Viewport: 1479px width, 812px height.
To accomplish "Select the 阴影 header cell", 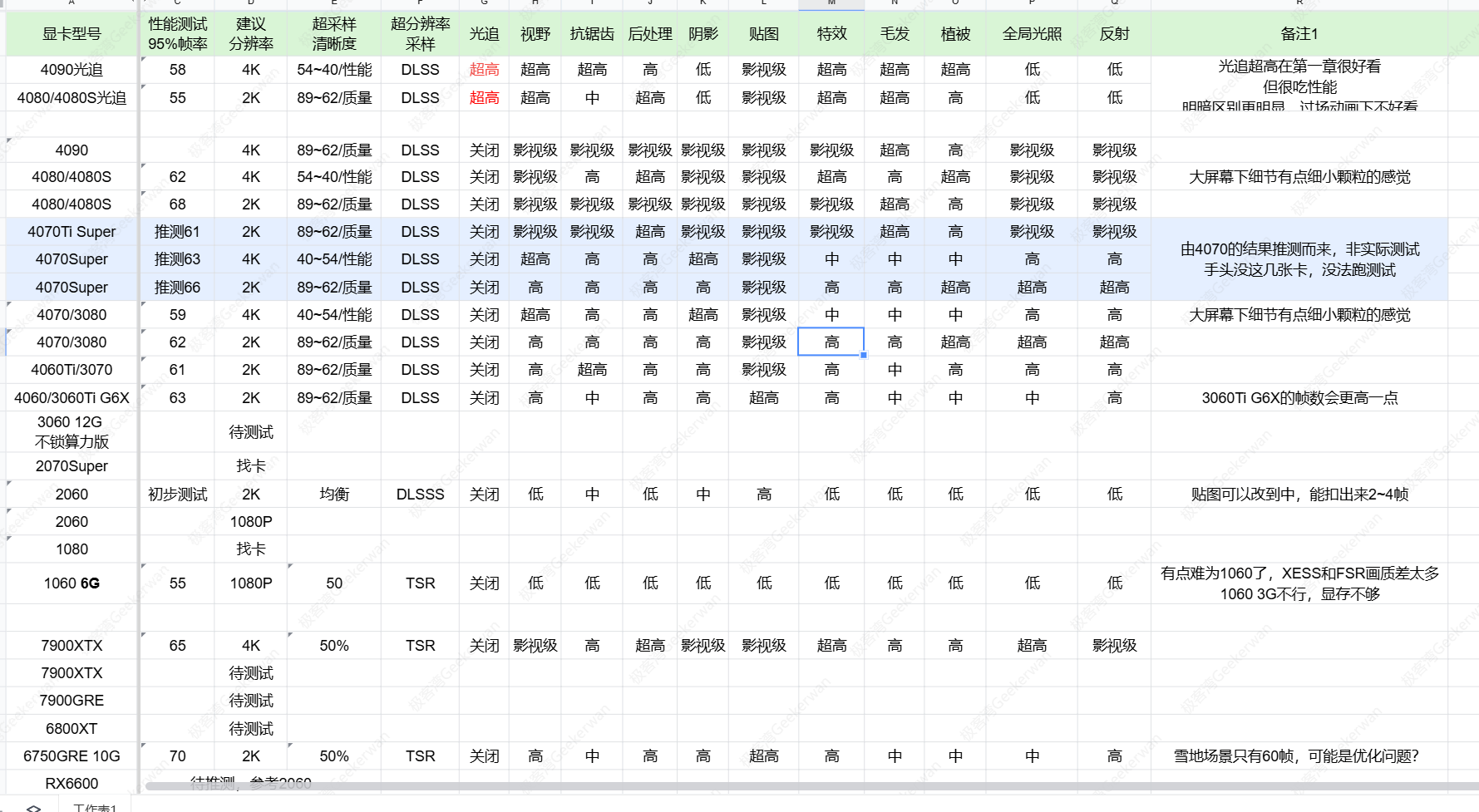I will (703, 33).
